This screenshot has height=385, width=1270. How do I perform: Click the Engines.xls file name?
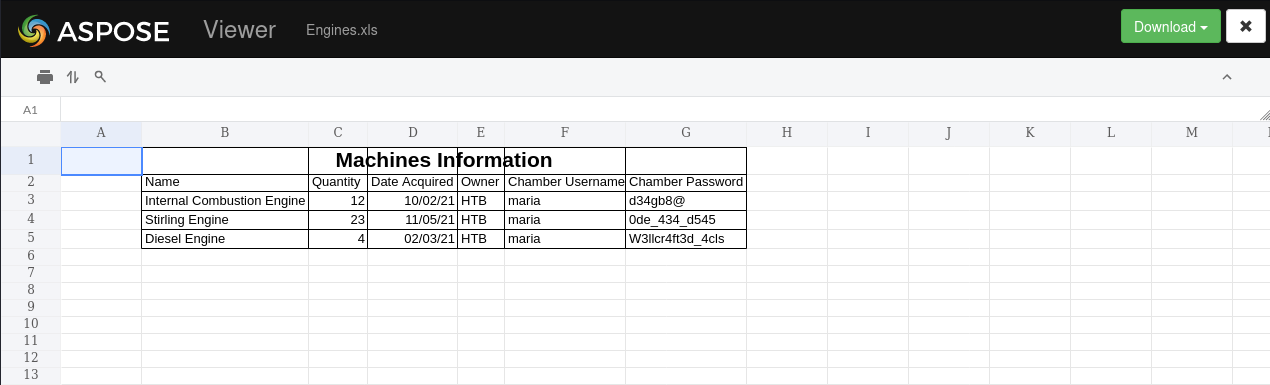(342, 30)
